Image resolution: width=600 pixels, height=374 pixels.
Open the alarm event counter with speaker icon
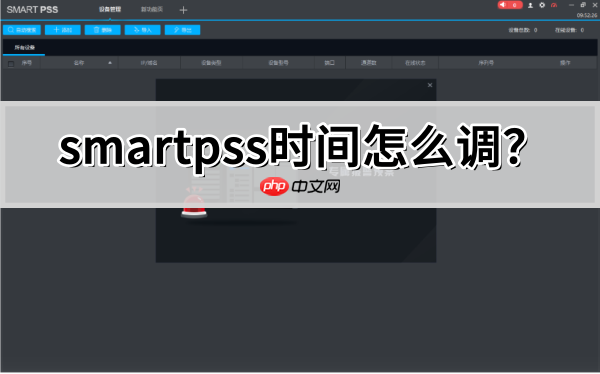510,5
